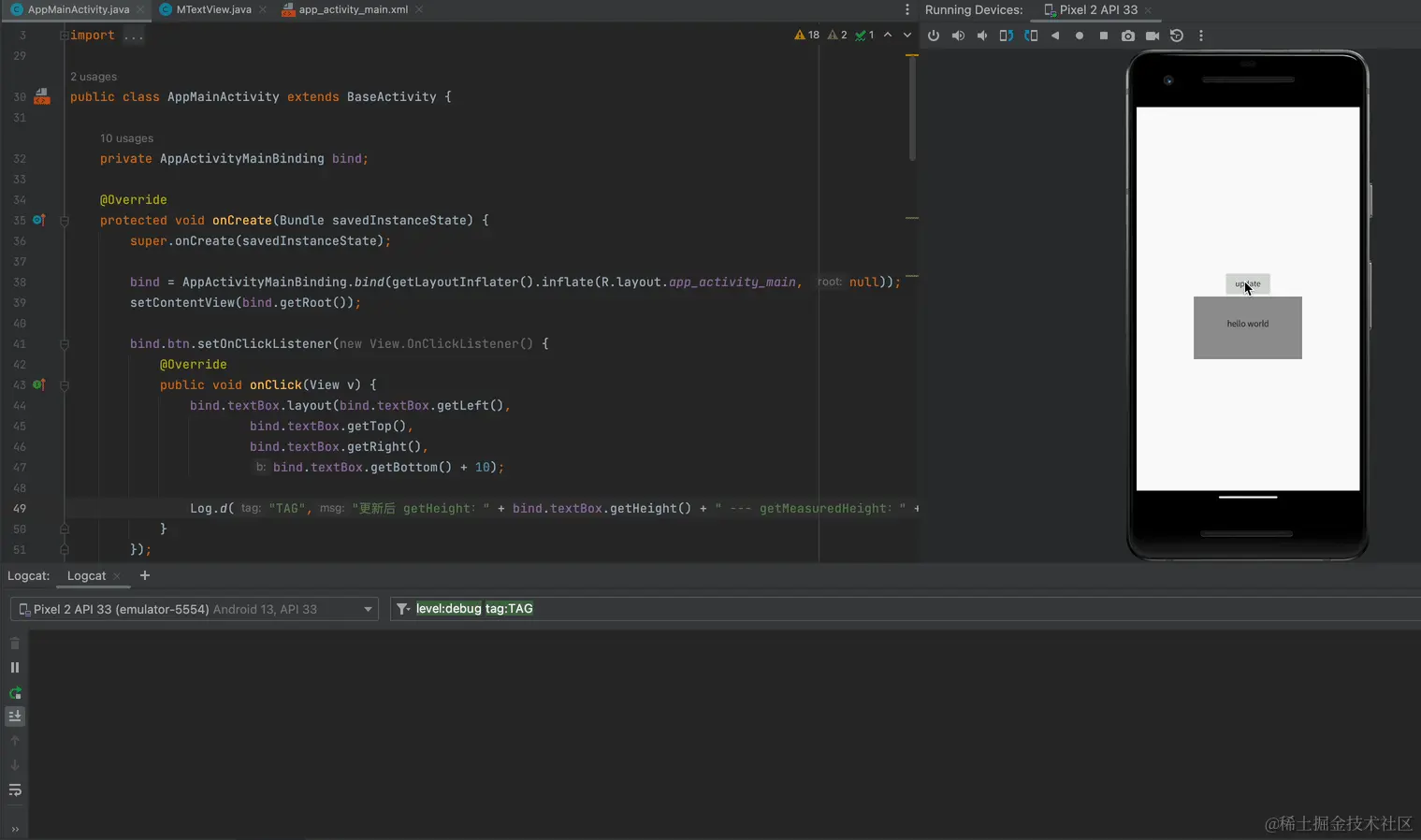
Task: Collapse the onClick method fold at line 43
Action: click(65, 385)
